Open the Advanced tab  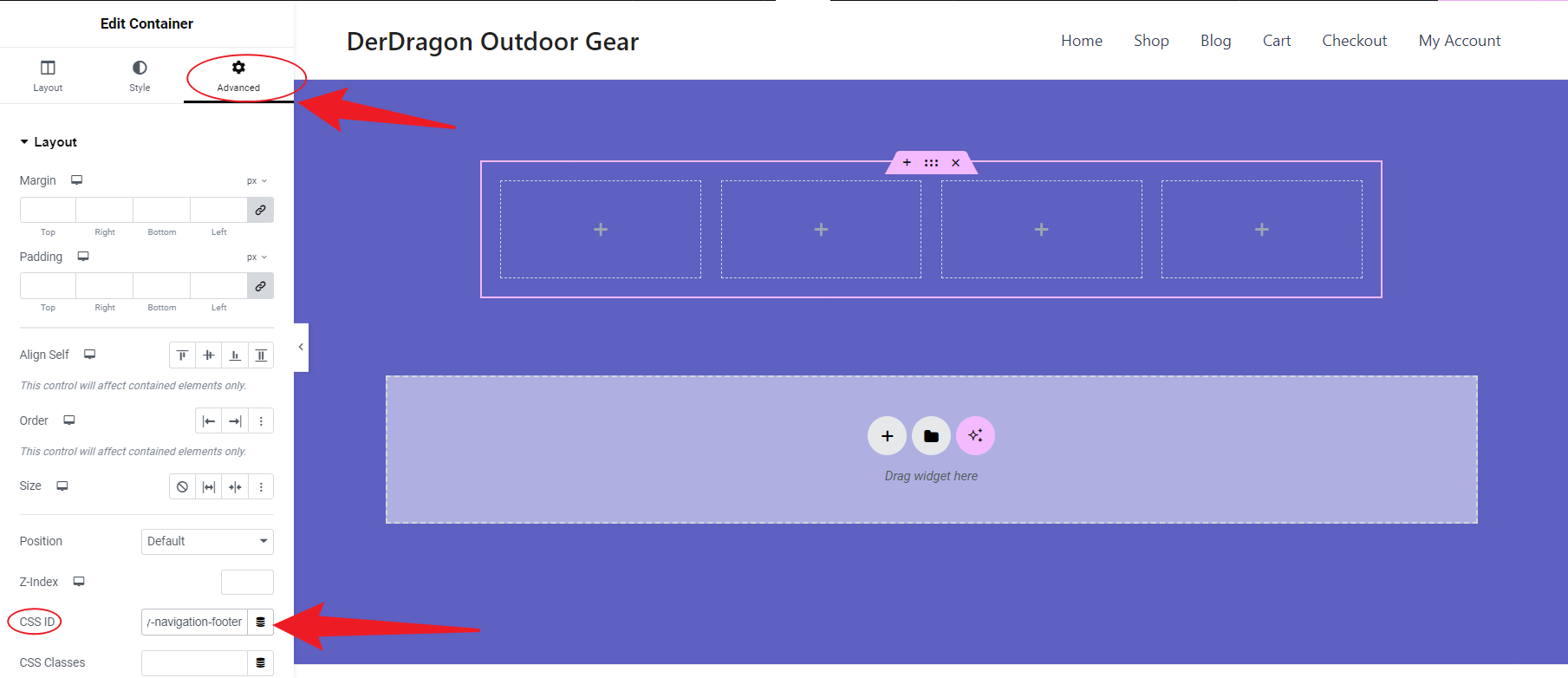click(238, 75)
